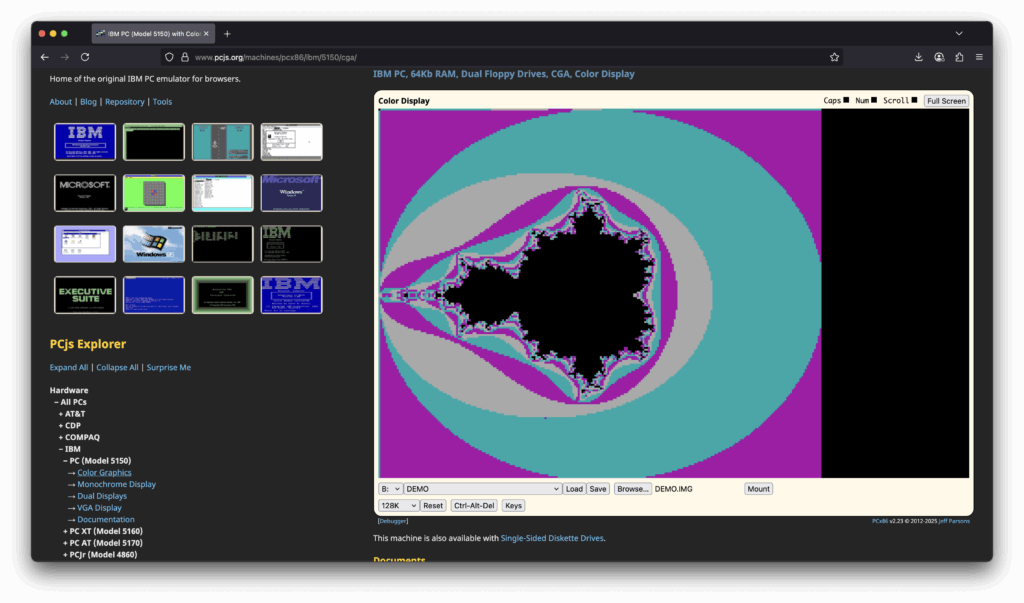Toggle the Scroll lock indicator
Viewport: 1024px width, 603px height.
coord(914,100)
